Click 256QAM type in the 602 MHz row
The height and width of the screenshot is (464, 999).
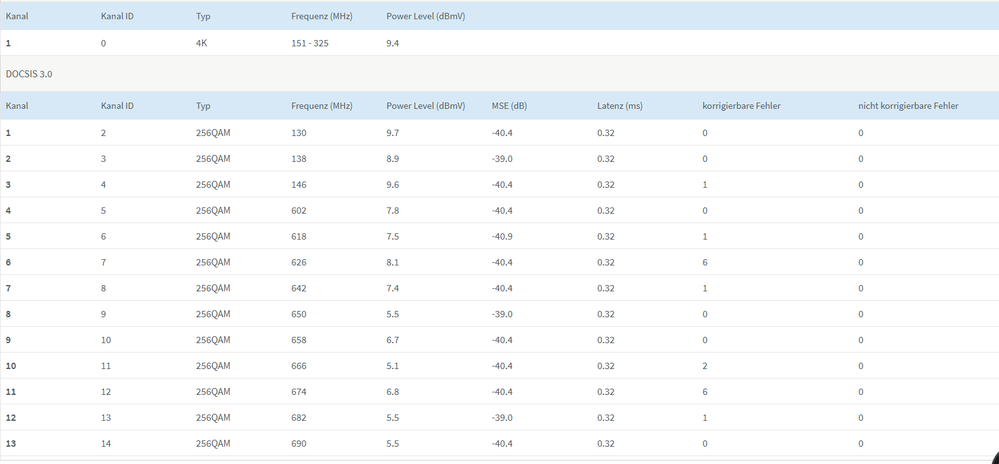(x=213, y=210)
